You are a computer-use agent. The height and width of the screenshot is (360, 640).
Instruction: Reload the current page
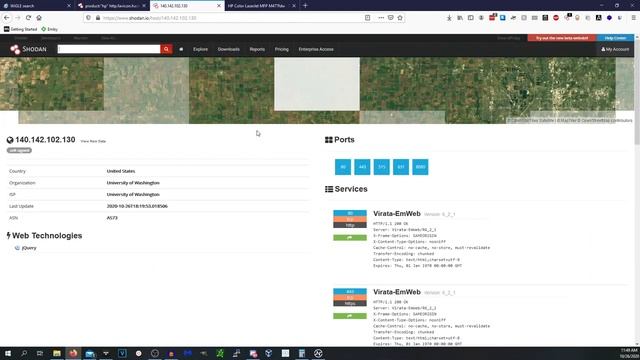click(28, 18)
